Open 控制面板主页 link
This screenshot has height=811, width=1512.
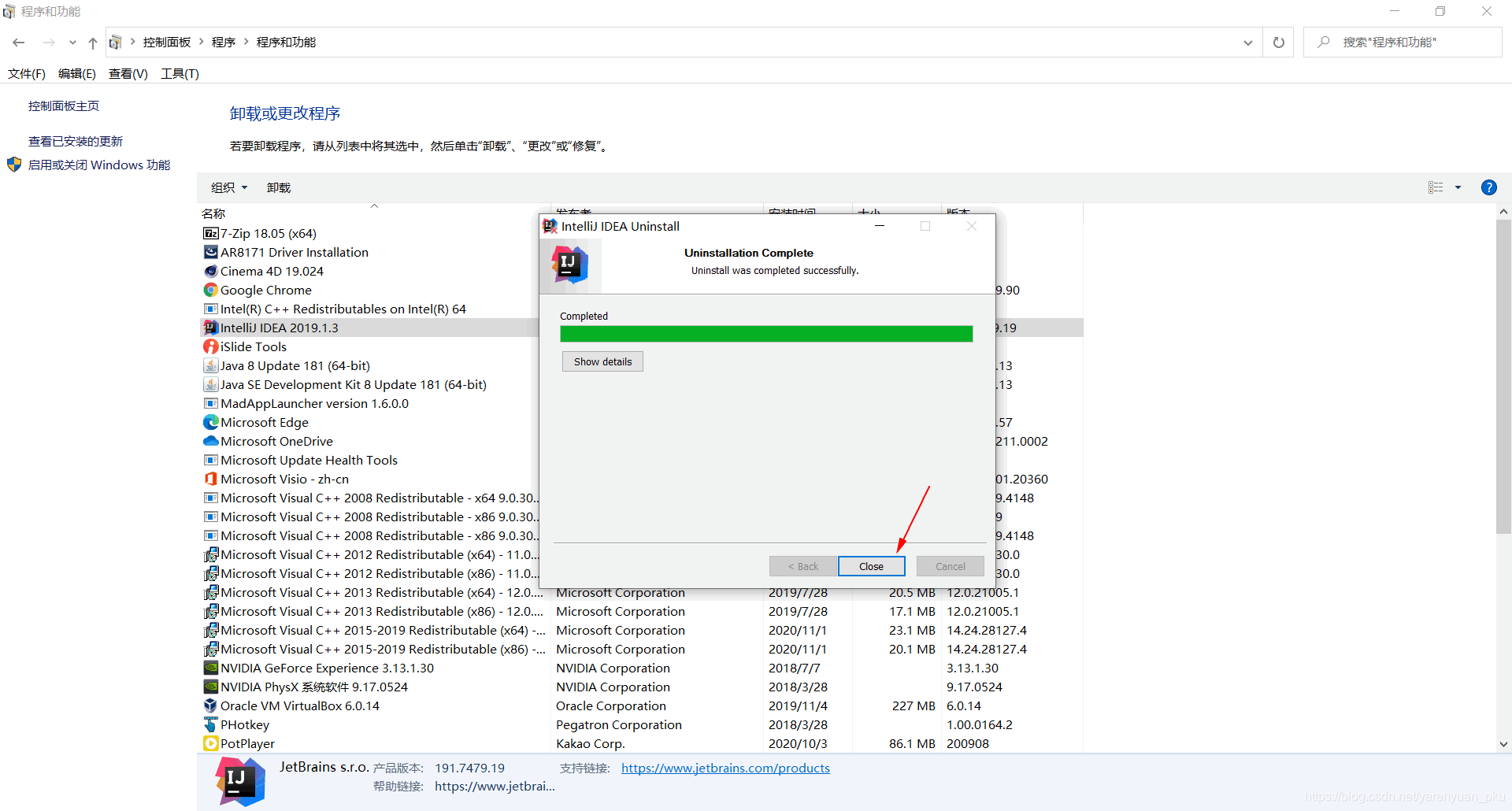pyautogui.click(x=64, y=106)
